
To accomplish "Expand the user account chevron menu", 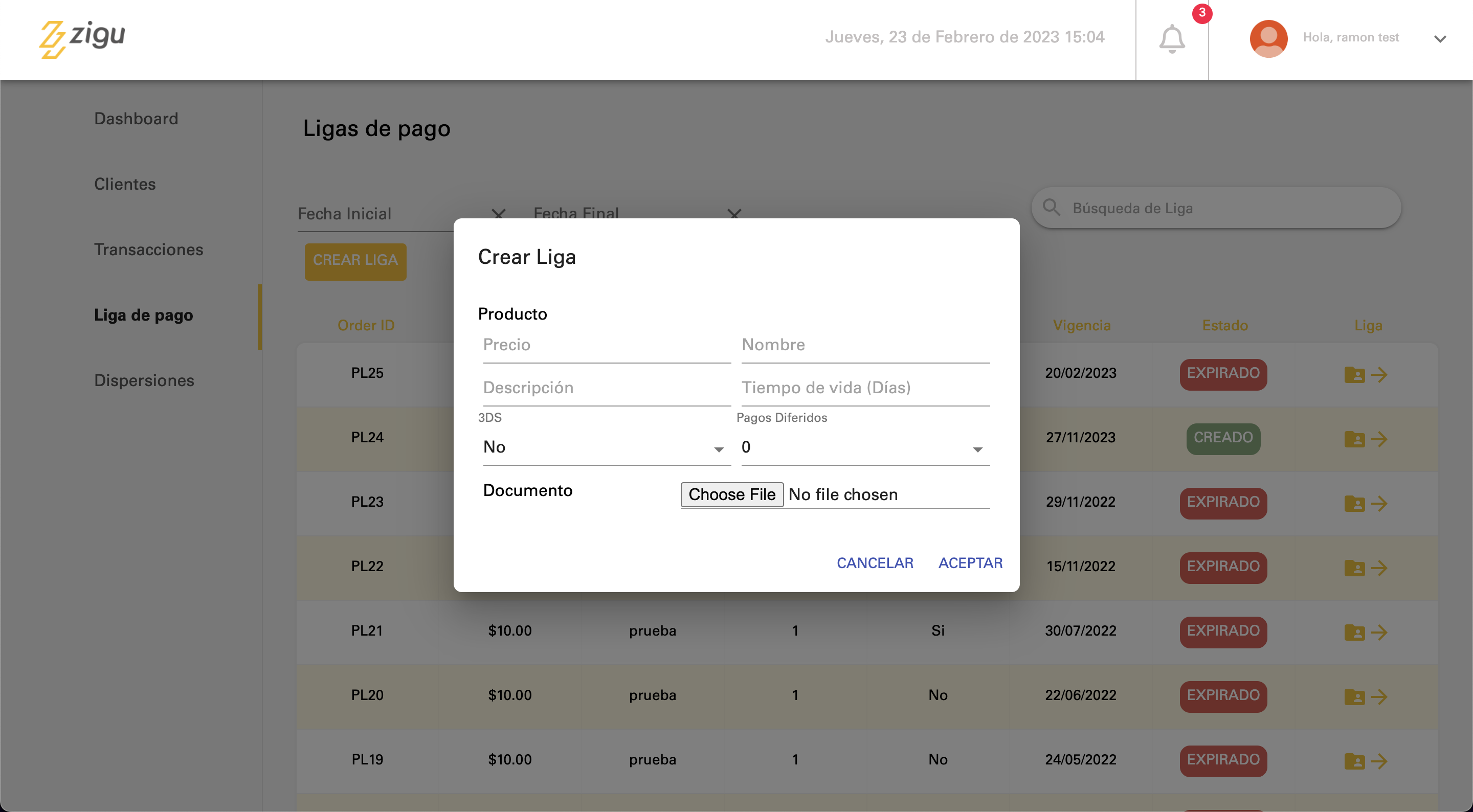I will point(1440,39).
